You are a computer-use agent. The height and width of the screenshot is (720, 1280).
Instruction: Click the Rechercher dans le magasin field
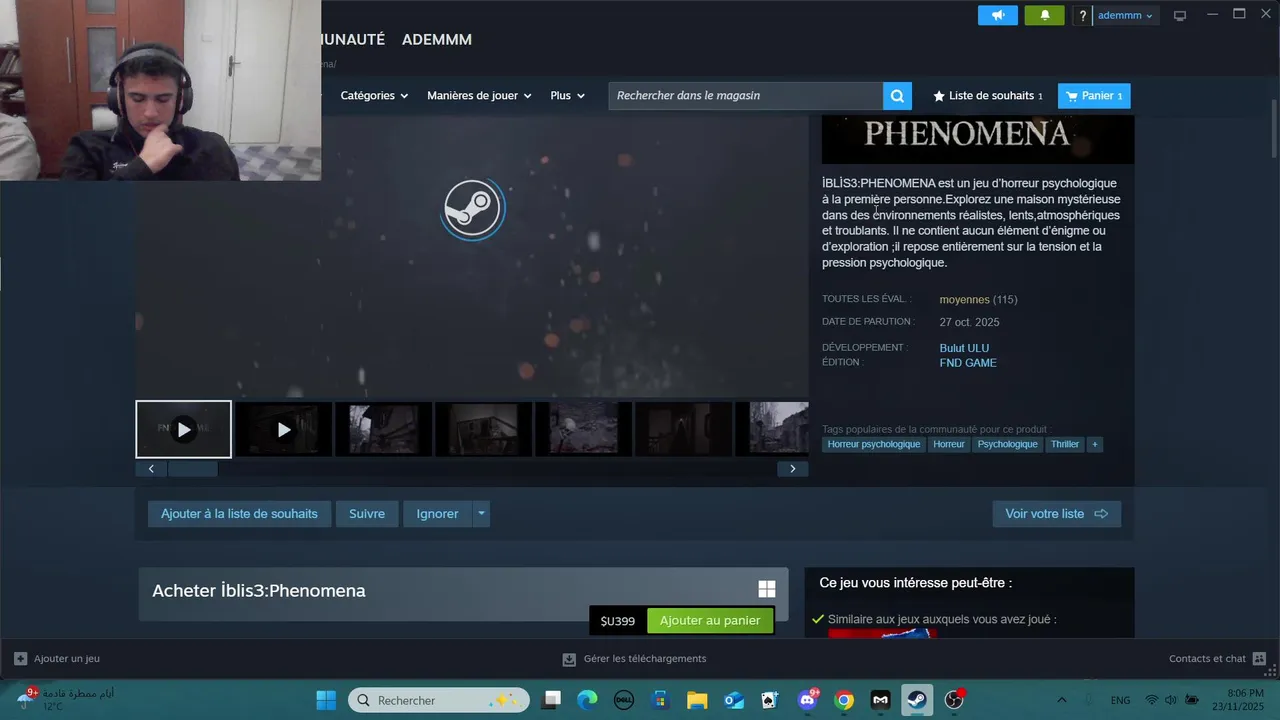tap(746, 96)
